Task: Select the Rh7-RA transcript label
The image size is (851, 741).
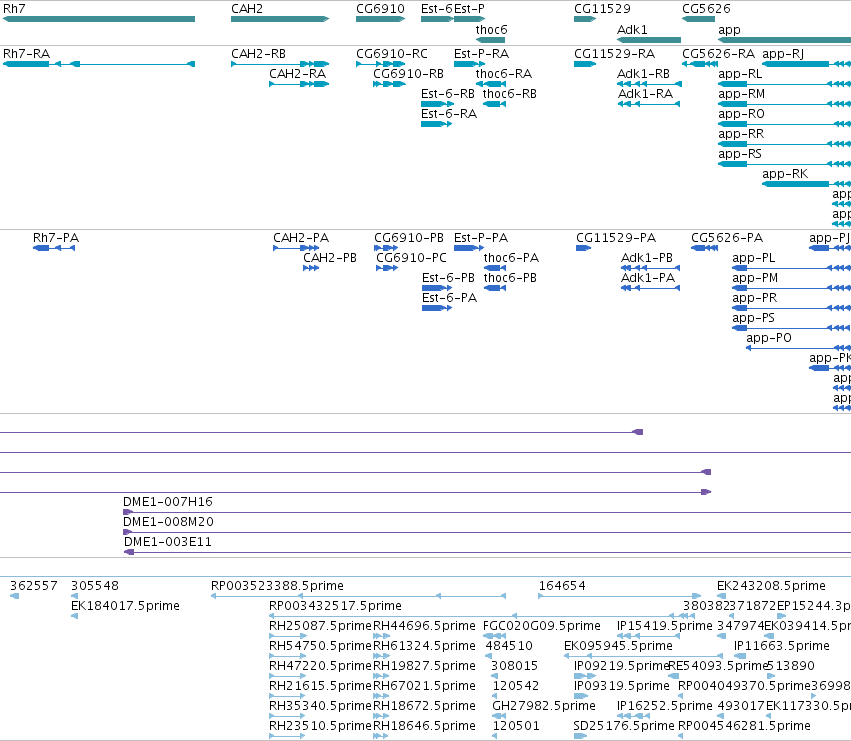Action: click(x=27, y=54)
